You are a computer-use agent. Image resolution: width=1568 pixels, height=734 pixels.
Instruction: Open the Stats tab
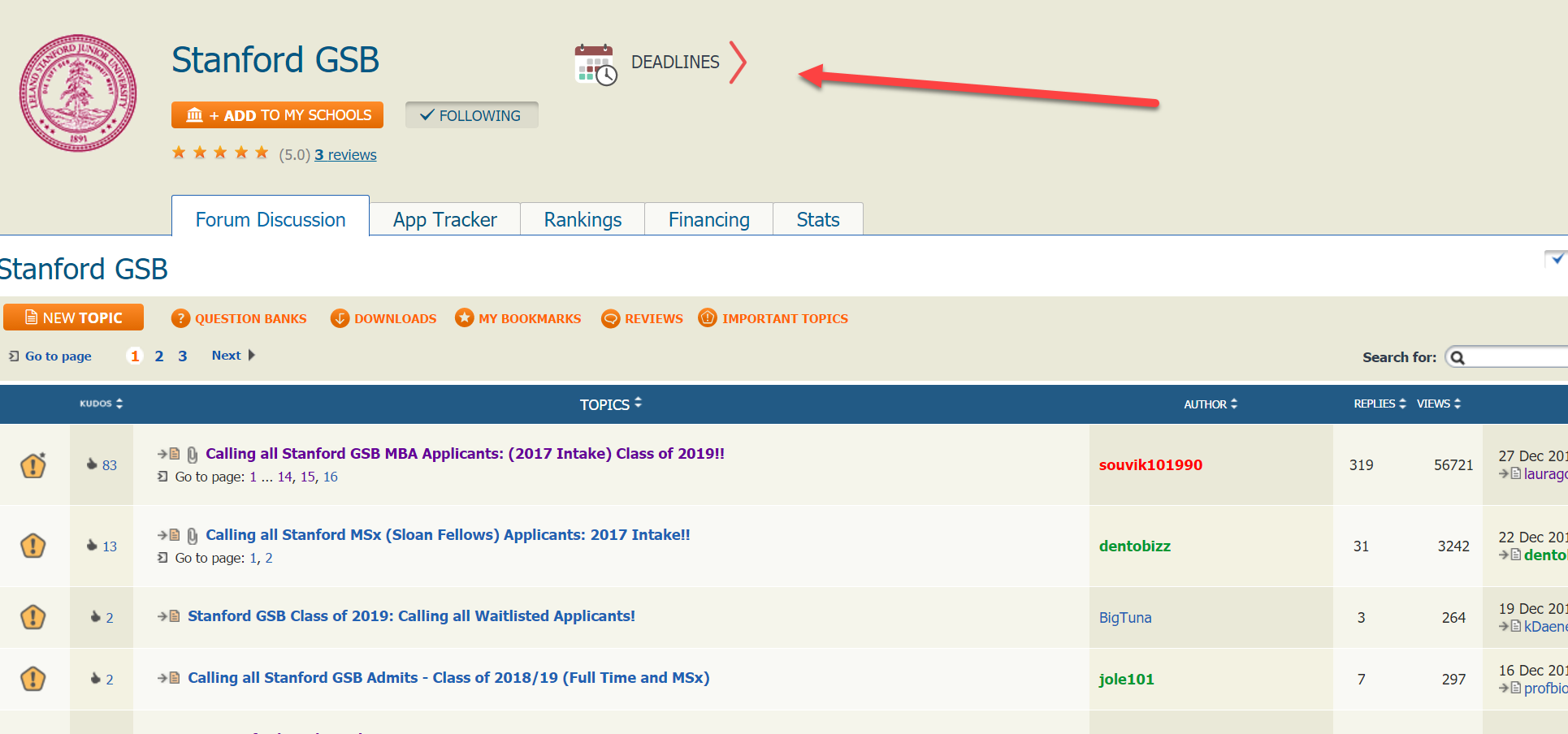tap(818, 219)
